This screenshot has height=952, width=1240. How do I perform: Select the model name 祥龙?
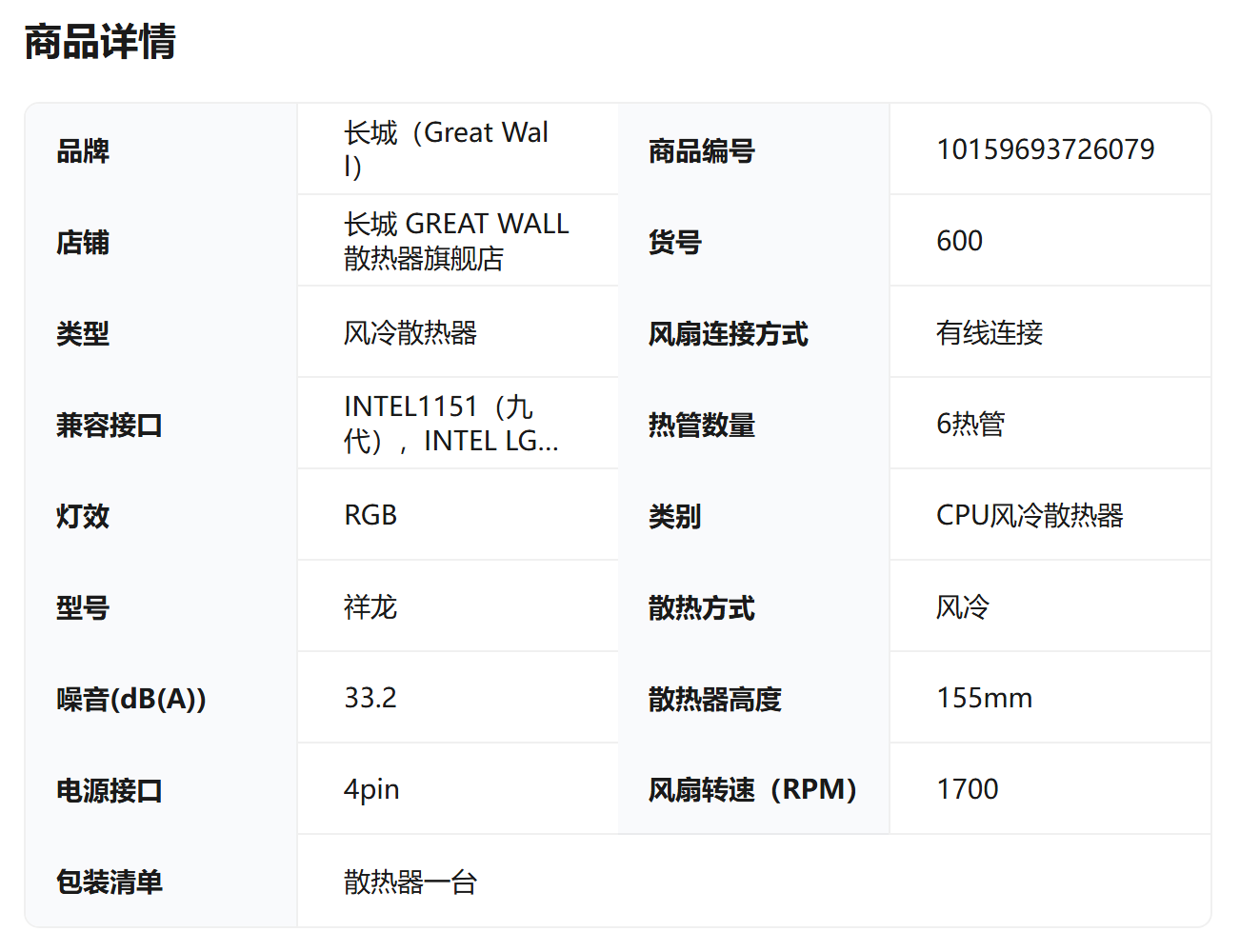[x=370, y=606]
